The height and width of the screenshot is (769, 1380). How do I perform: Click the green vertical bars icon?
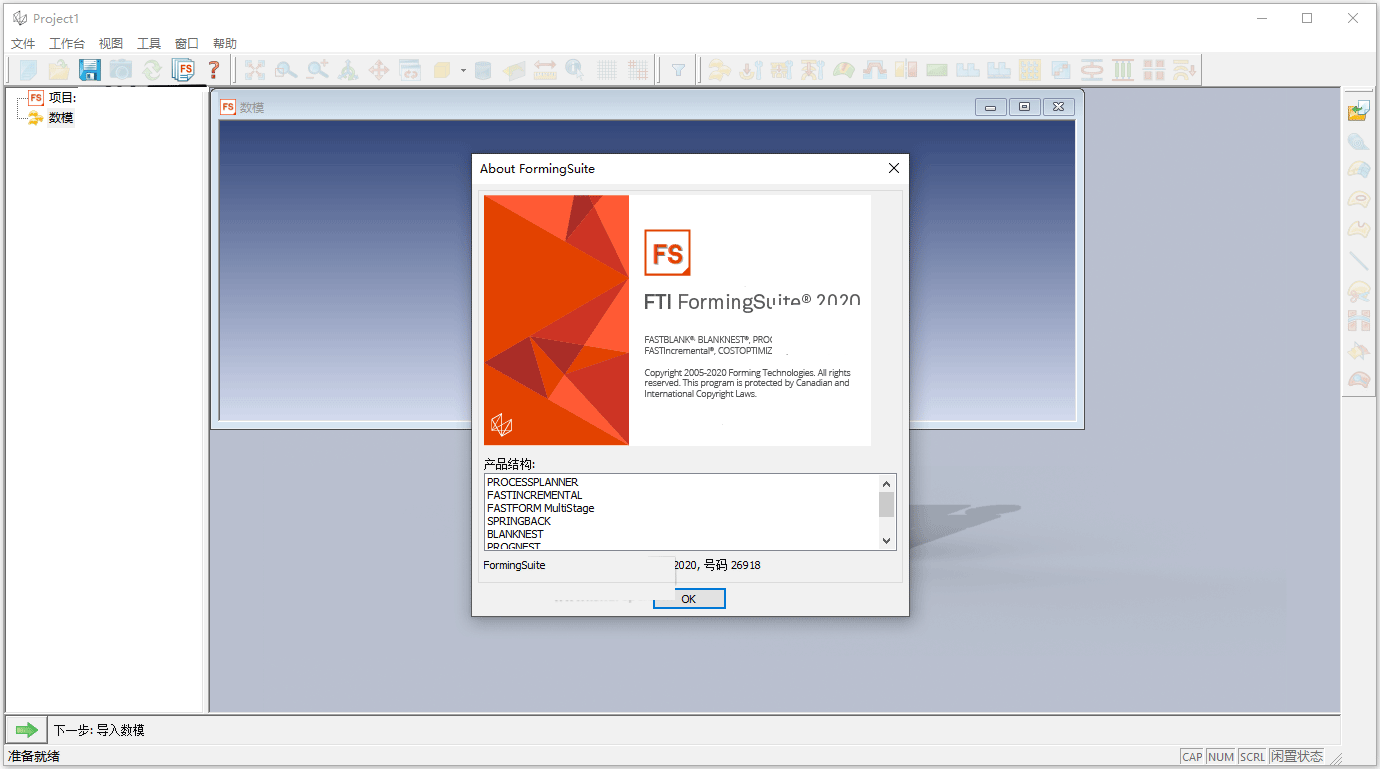tap(1123, 69)
